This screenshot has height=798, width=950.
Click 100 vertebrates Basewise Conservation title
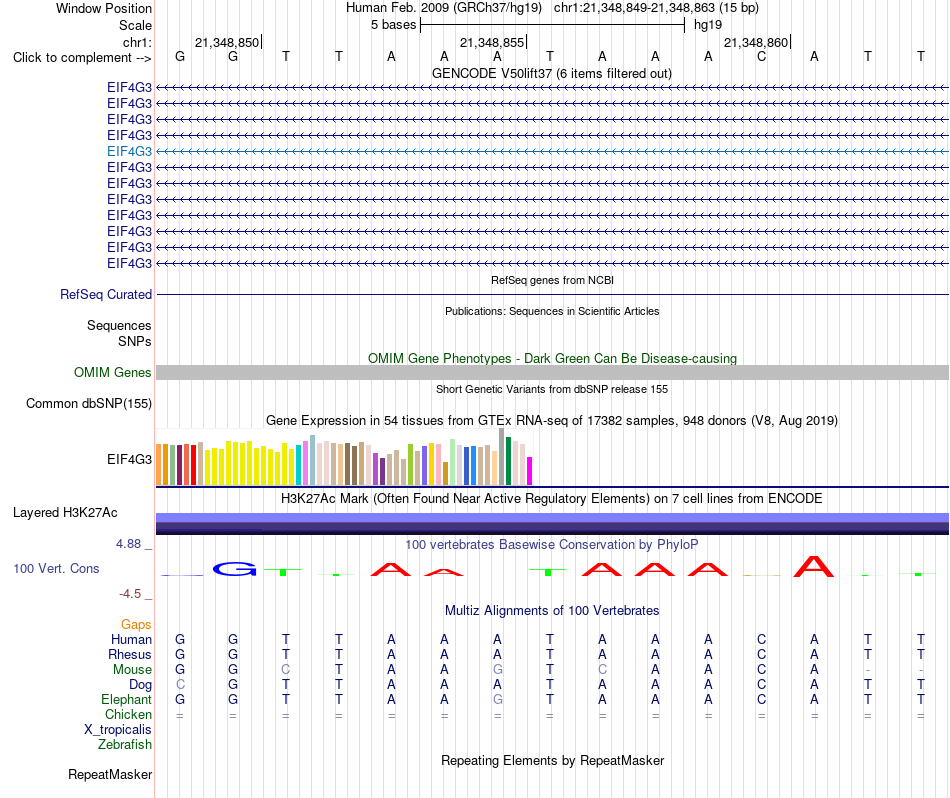click(552, 545)
